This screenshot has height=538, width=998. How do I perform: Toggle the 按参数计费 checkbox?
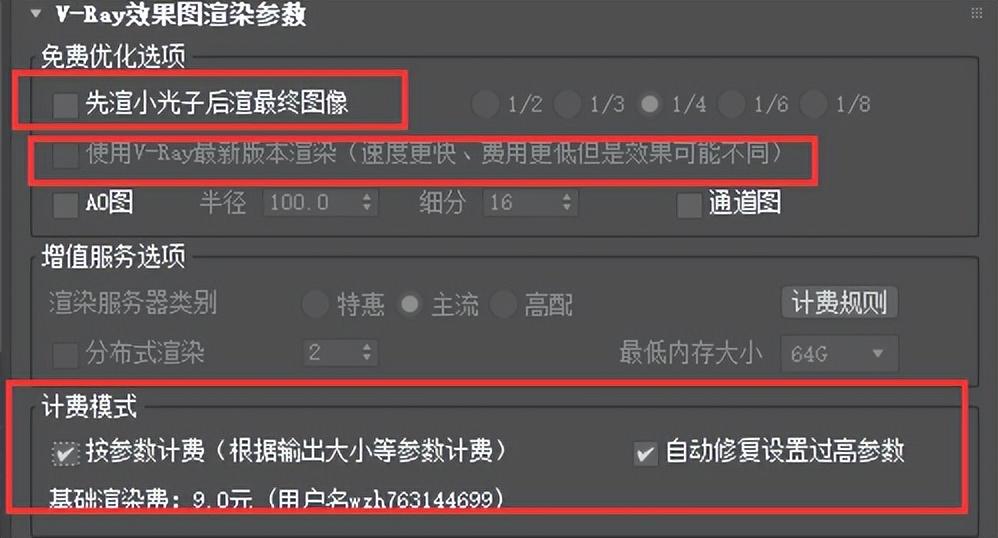(x=65, y=453)
